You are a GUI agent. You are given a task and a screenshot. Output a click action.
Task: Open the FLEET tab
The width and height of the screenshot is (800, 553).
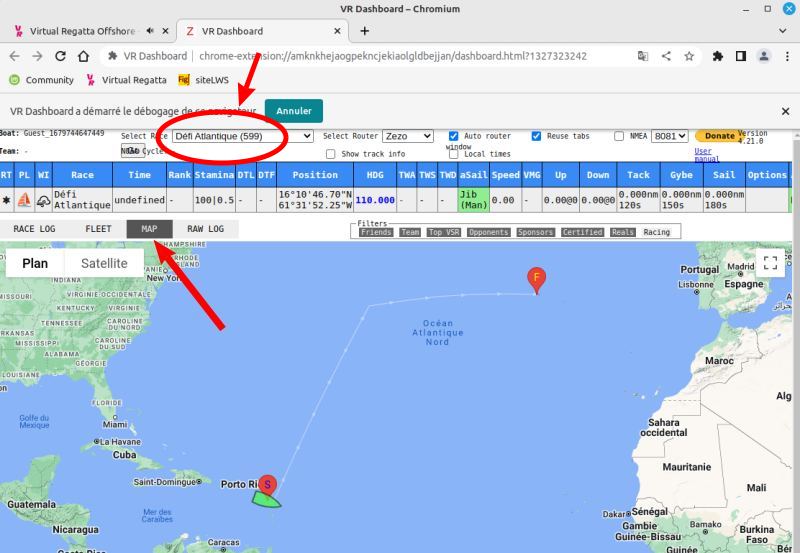[x=98, y=228]
